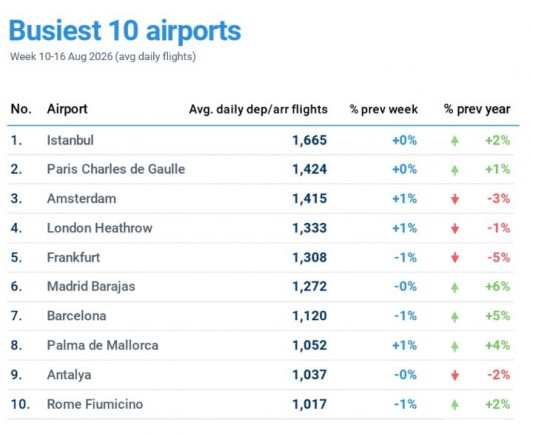This screenshot has width=533, height=437.
Task: Click Istanbul's 1,665 flights value
Action: coord(309,140)
